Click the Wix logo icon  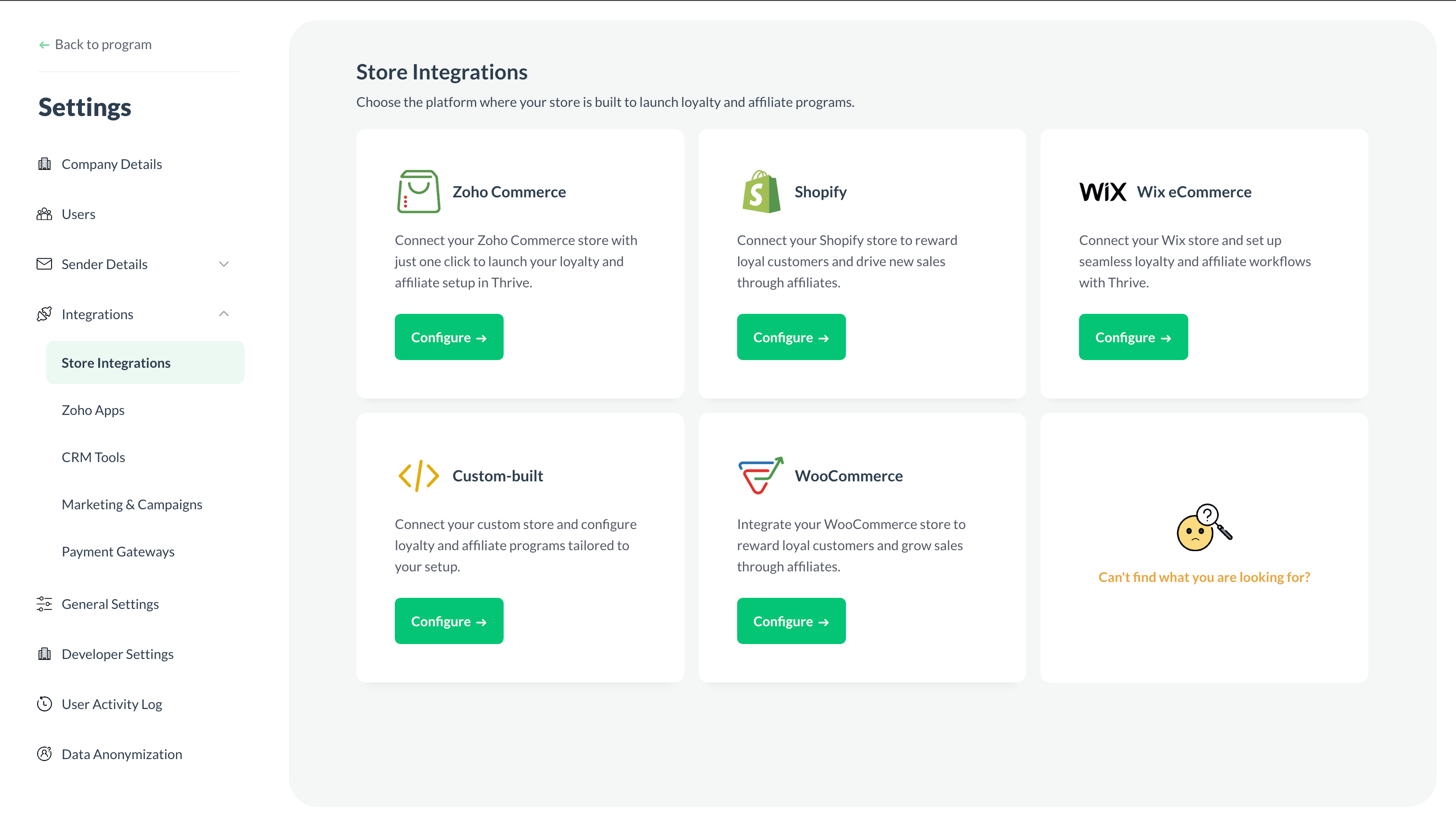point(1102,192)
